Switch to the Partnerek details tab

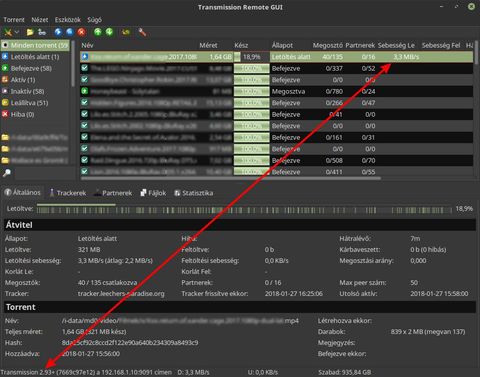[x=113, y=193]
